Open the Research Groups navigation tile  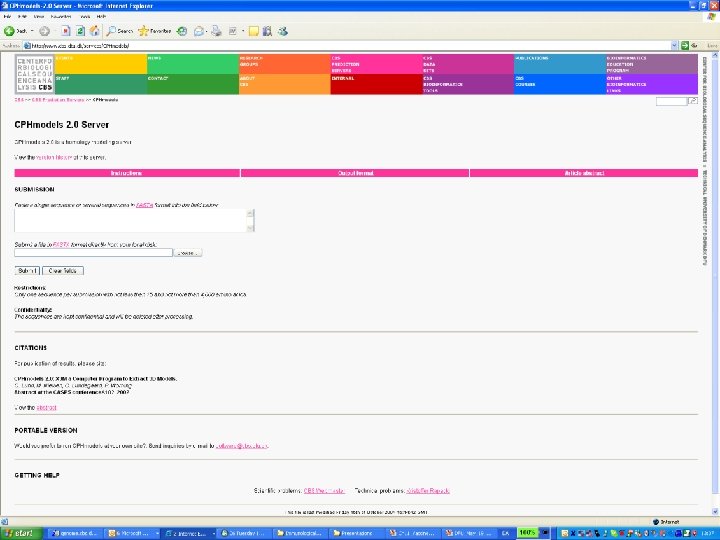click(285, 64)
